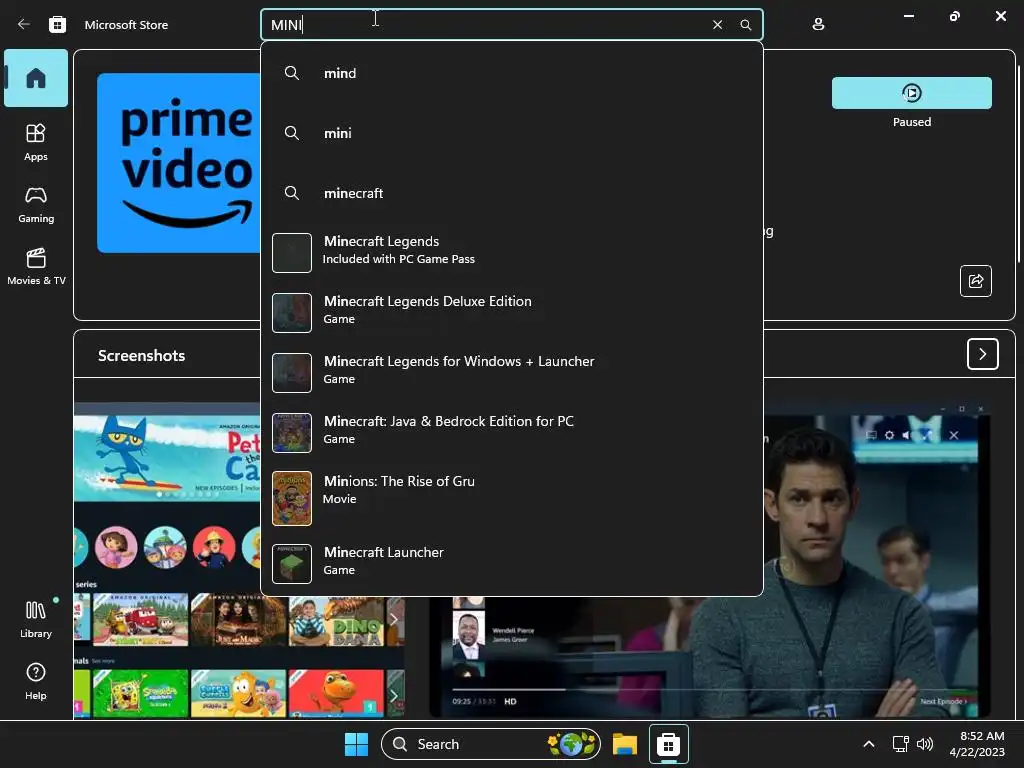Expand the Screenshots section arrow
This screenshot has width=1024, height=768.
(x=982, y=354)
